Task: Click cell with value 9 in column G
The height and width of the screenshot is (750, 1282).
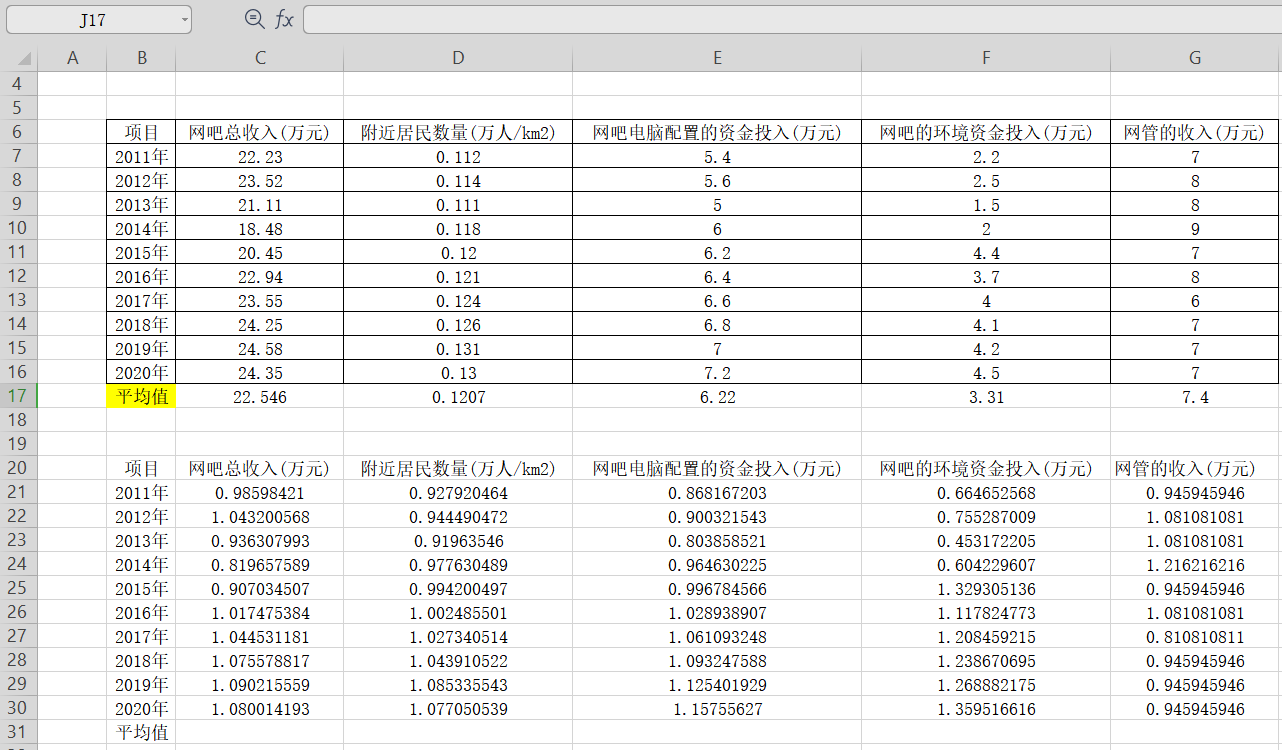Action: pyautogui.click(x=1195, y=228)
